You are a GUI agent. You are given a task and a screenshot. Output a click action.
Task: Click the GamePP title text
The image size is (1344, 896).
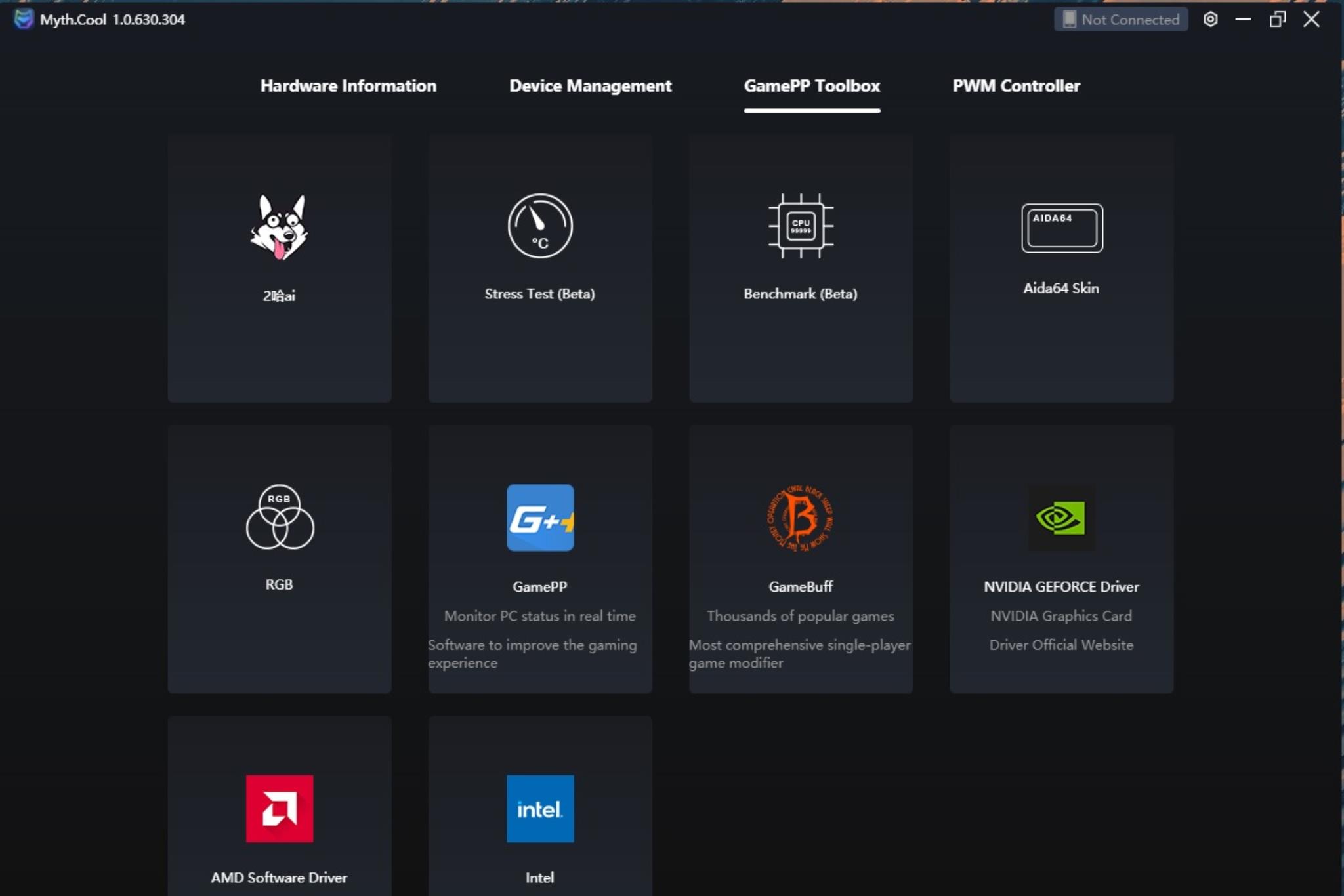tap(539, 587)
